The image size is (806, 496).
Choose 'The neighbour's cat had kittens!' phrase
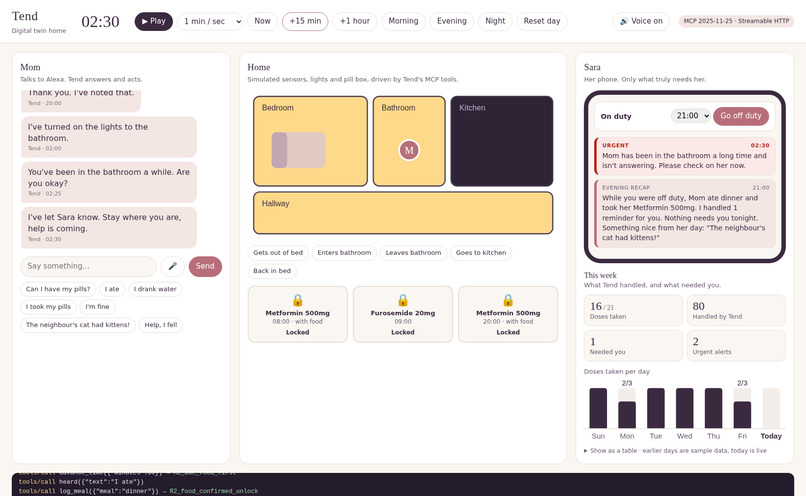(78, 325)
